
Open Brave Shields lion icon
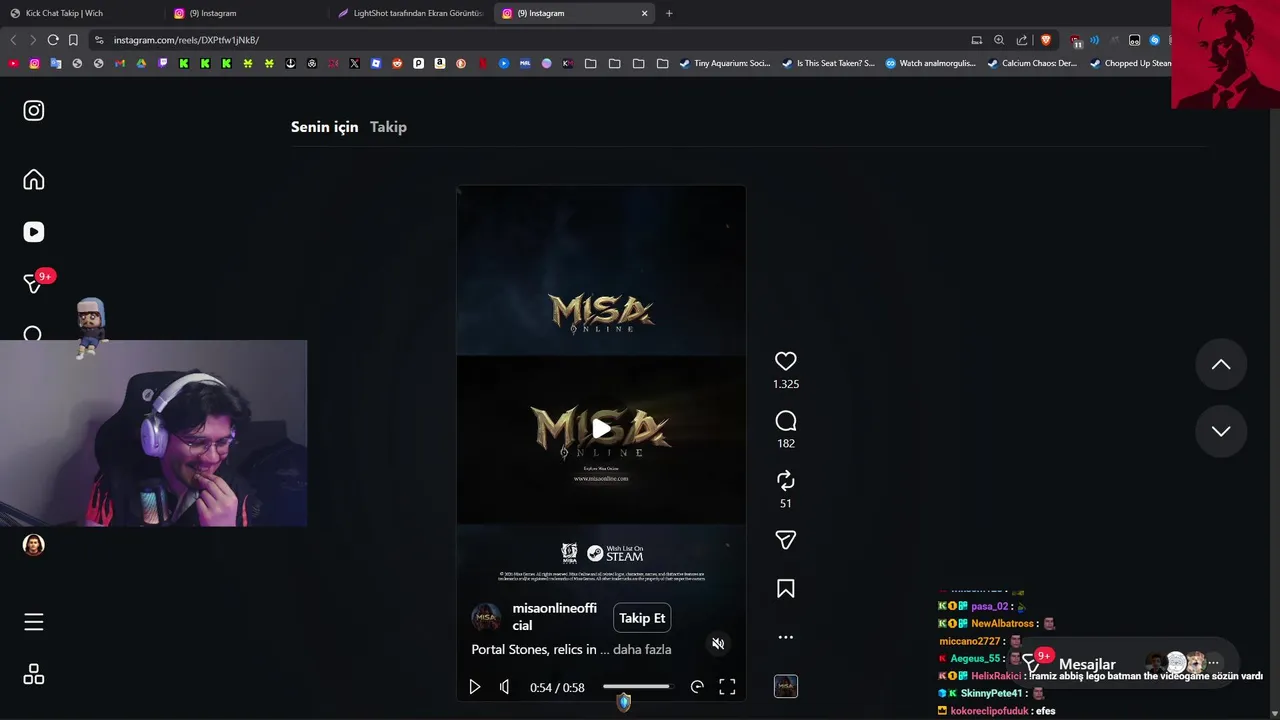(1046, 40)
